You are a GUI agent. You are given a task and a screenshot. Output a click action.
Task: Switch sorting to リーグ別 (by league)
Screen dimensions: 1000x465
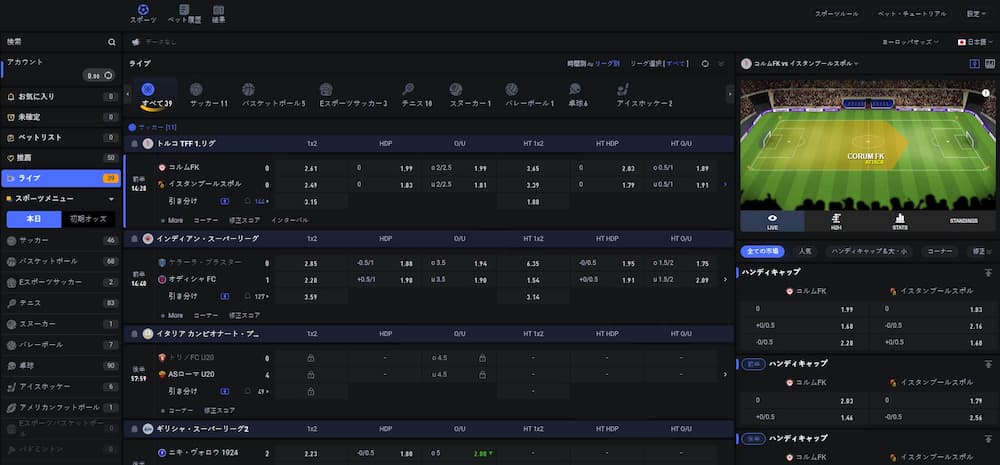[x=607, y=63]
